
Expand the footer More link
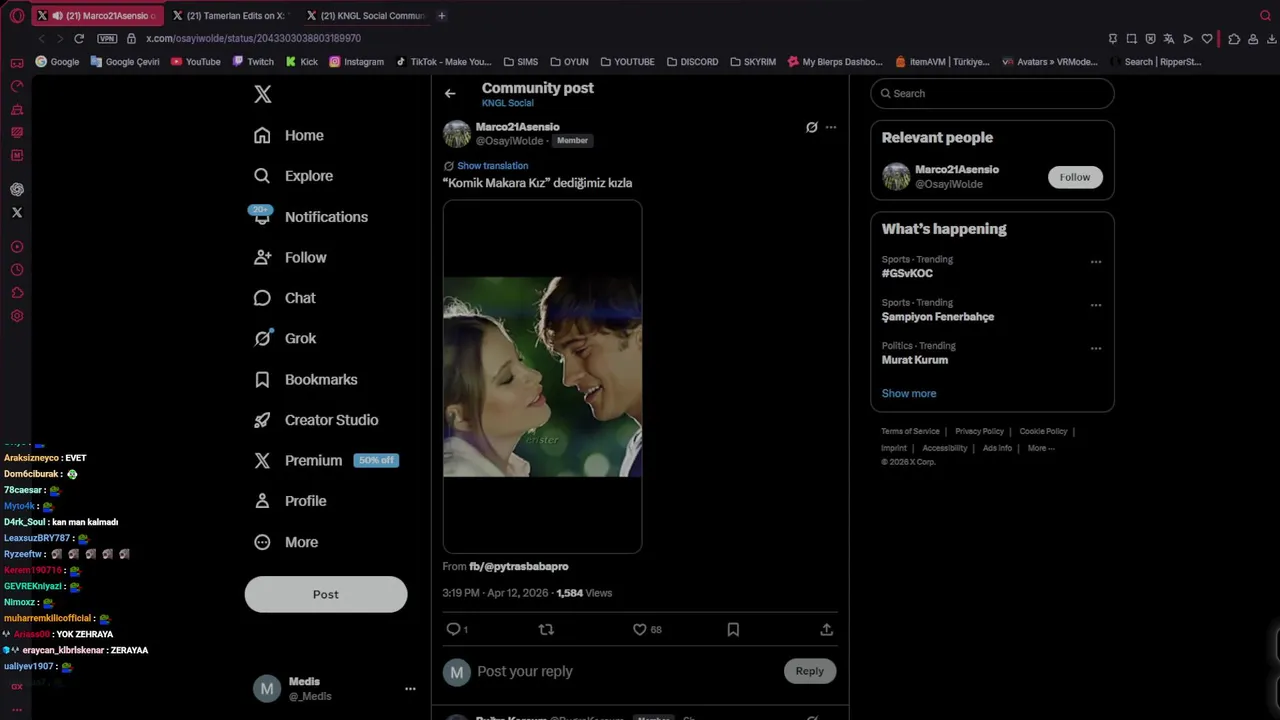point(1041,448)
